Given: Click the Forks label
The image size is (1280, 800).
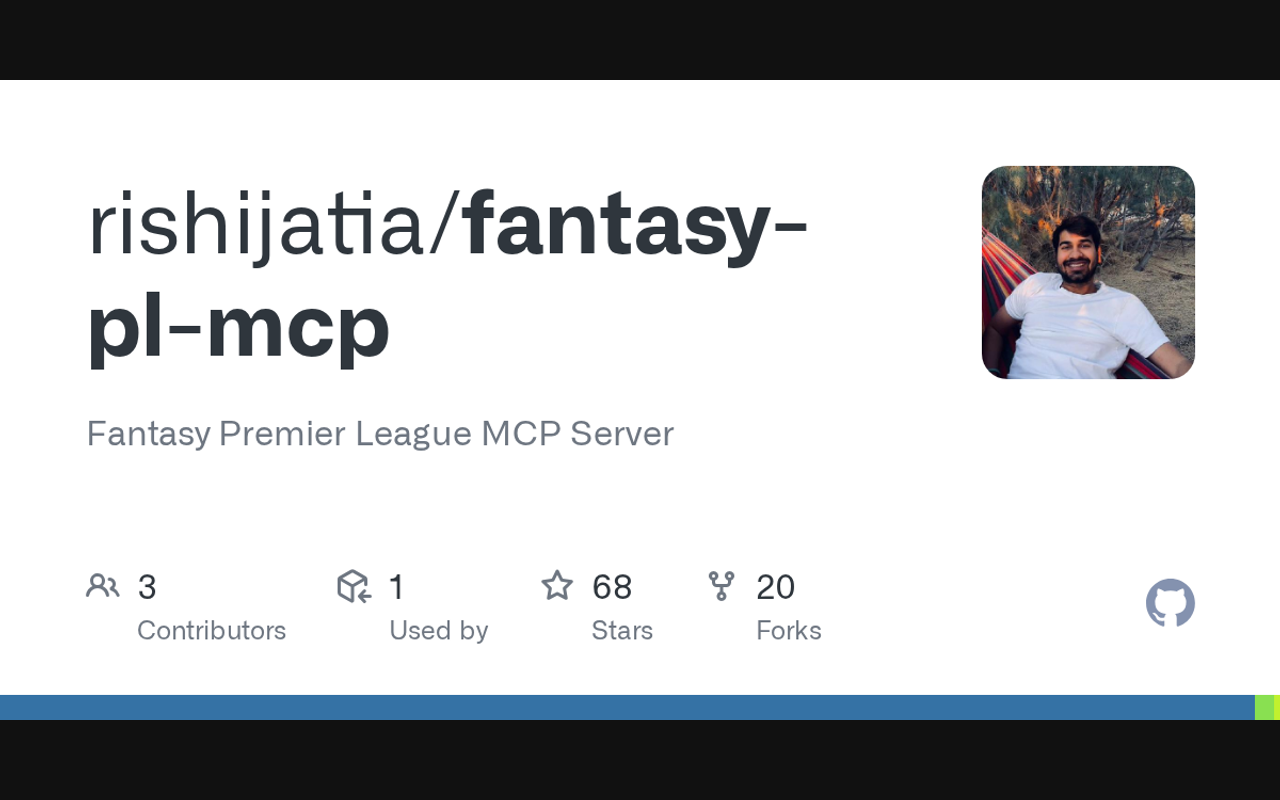Looking at the screenshot, I should click(789, 630).
